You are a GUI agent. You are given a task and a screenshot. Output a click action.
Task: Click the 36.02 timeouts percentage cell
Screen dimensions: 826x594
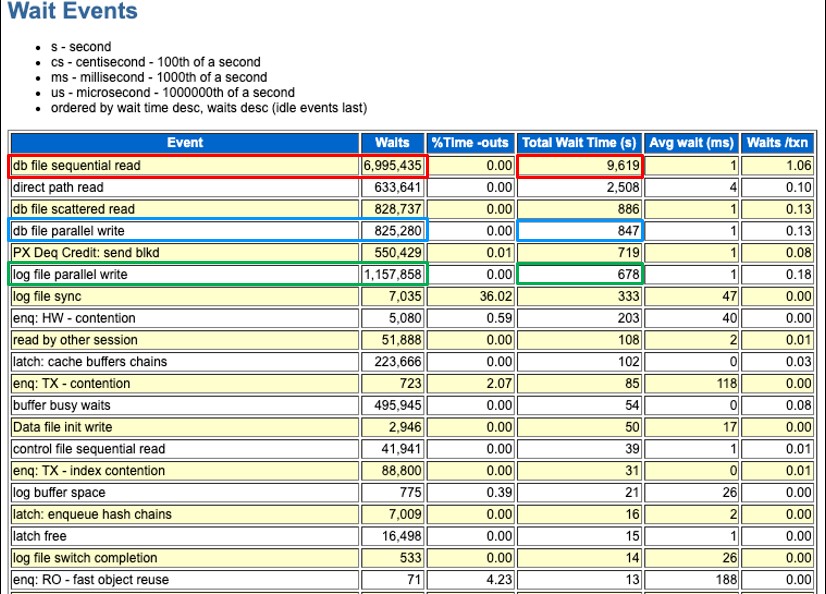tap(472, 297)
